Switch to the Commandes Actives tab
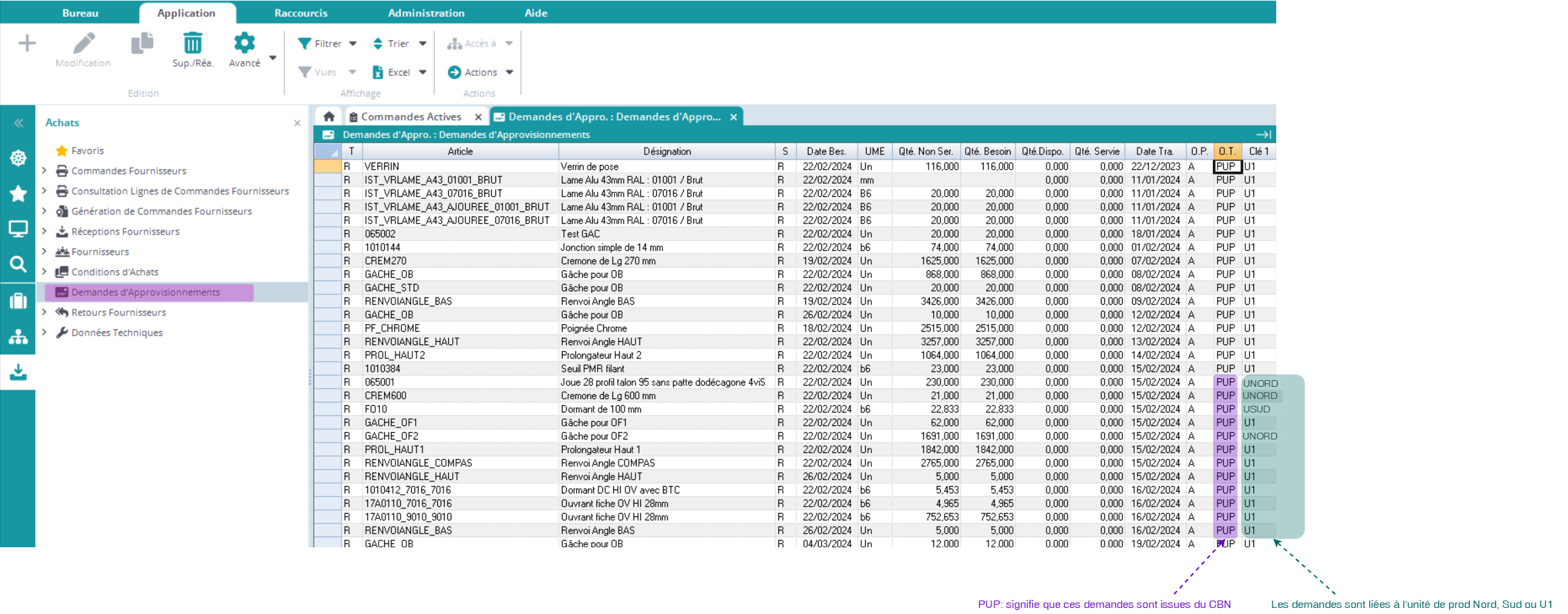1568x614 pixels. click(x=411, y=117)
